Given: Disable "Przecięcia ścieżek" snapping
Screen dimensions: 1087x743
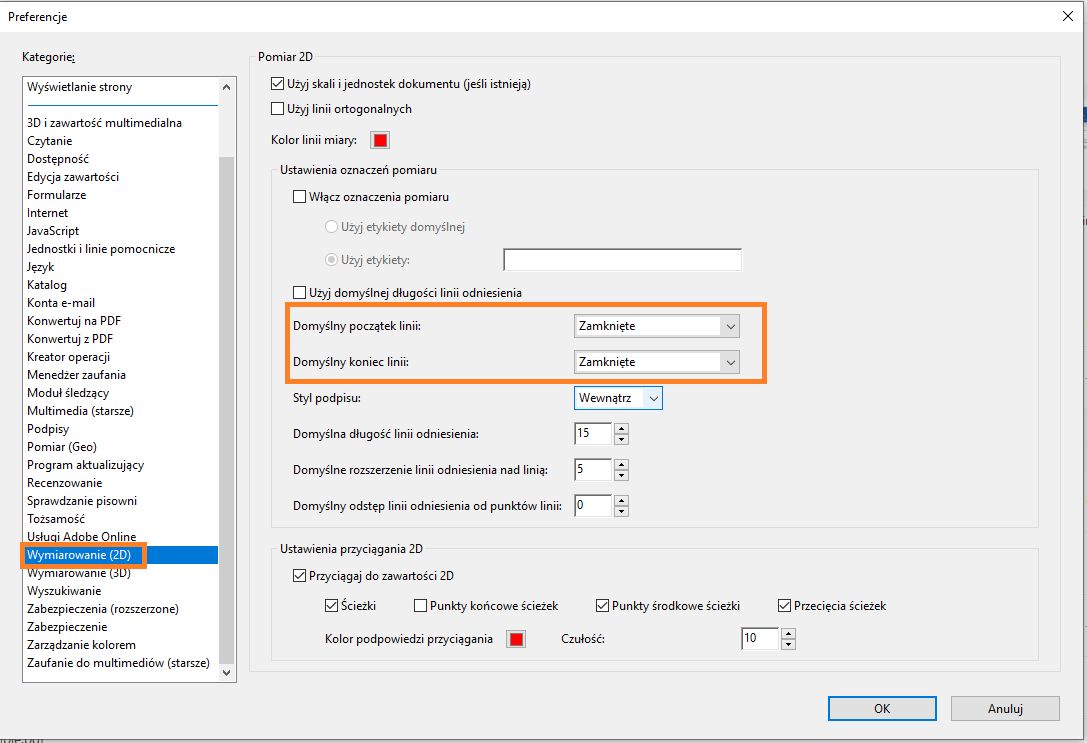Looking at the screenshot, I should (784, 605).
